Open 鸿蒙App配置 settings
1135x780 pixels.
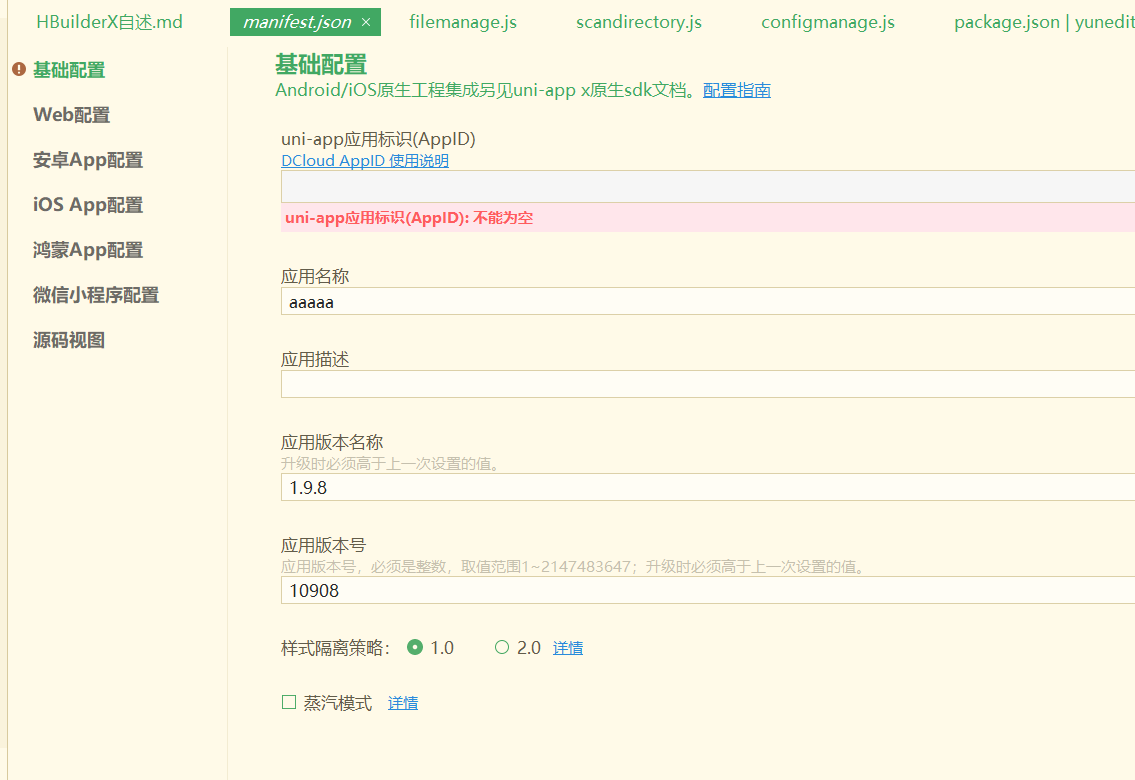coord(88,250)
